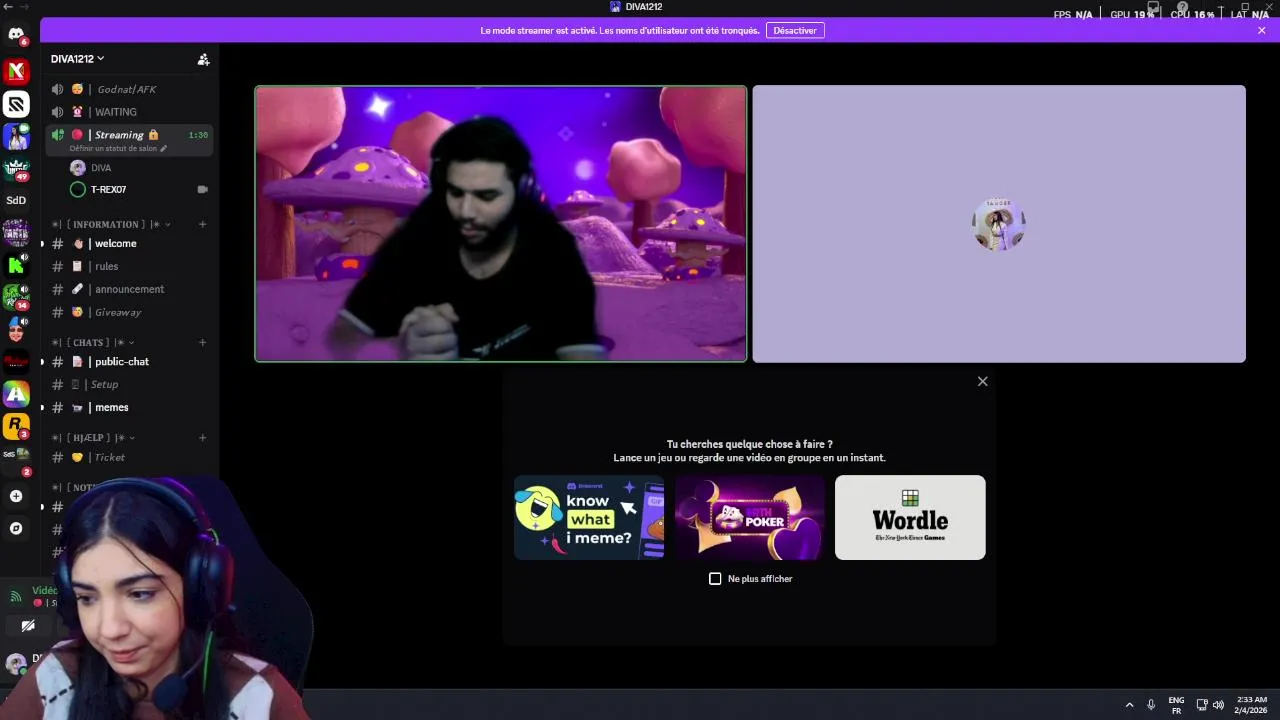This screenshot has height=720, width=1280.
Task: Click Désactiver streamer mode button
Action: (795, 31)
